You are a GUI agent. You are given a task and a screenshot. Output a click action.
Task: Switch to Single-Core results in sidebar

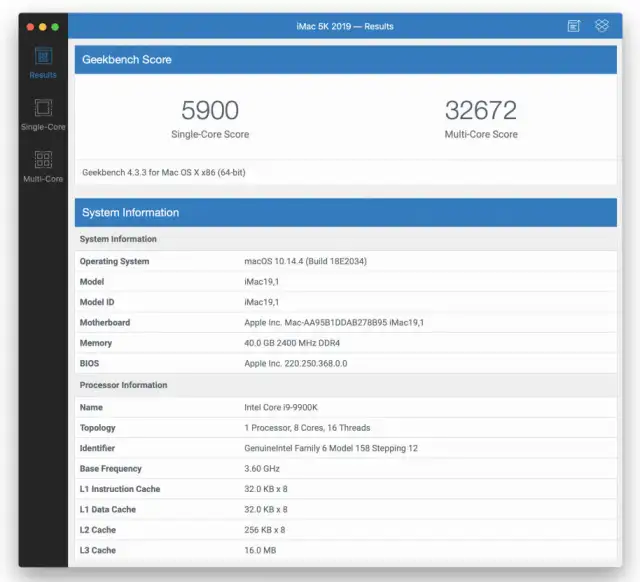coord(43,114)
